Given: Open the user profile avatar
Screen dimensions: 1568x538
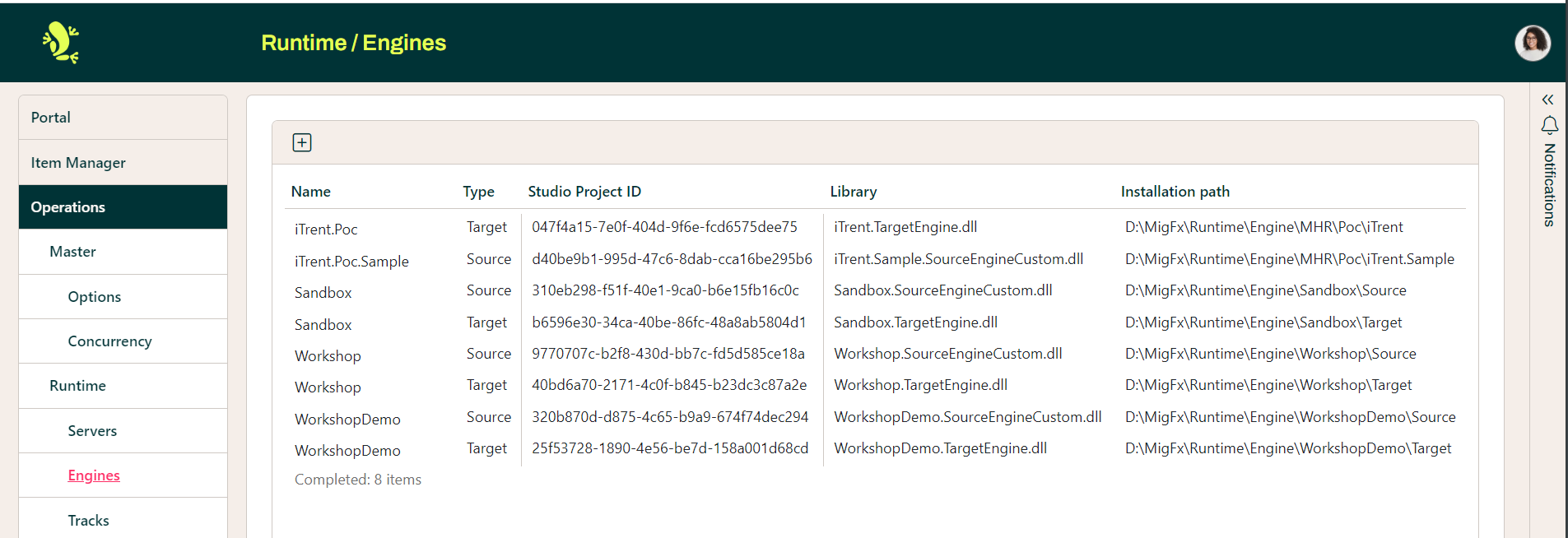Looking at the screenshot, I should click(x=1532, y=43).
